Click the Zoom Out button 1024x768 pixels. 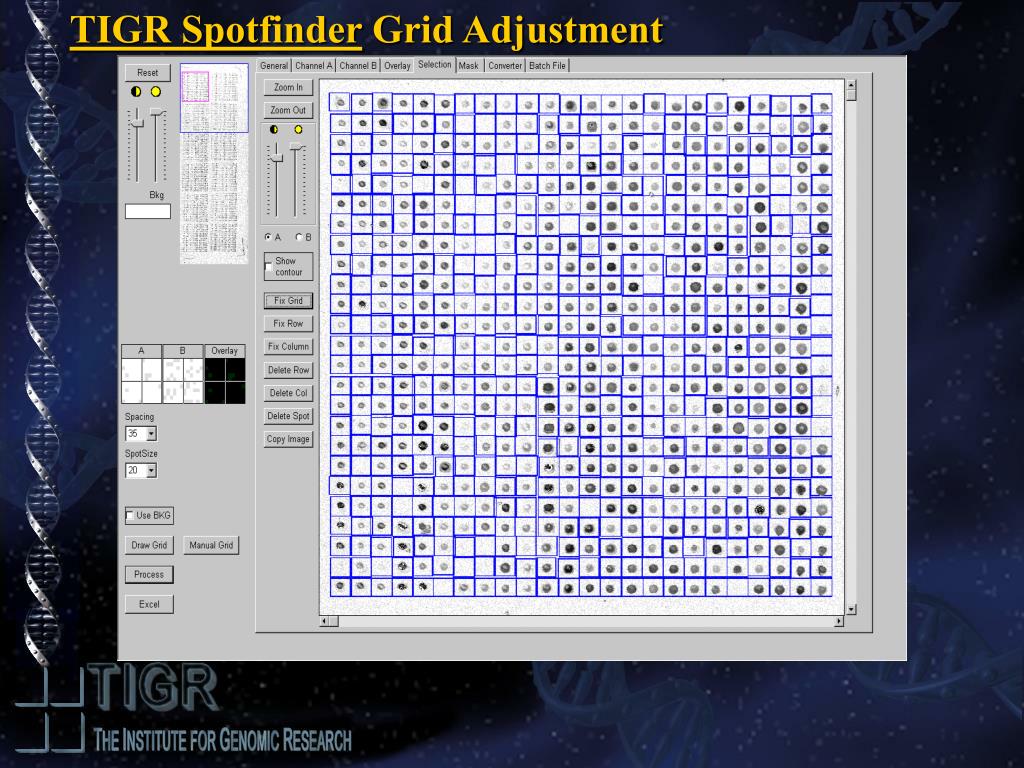click(x=289, y=110)
